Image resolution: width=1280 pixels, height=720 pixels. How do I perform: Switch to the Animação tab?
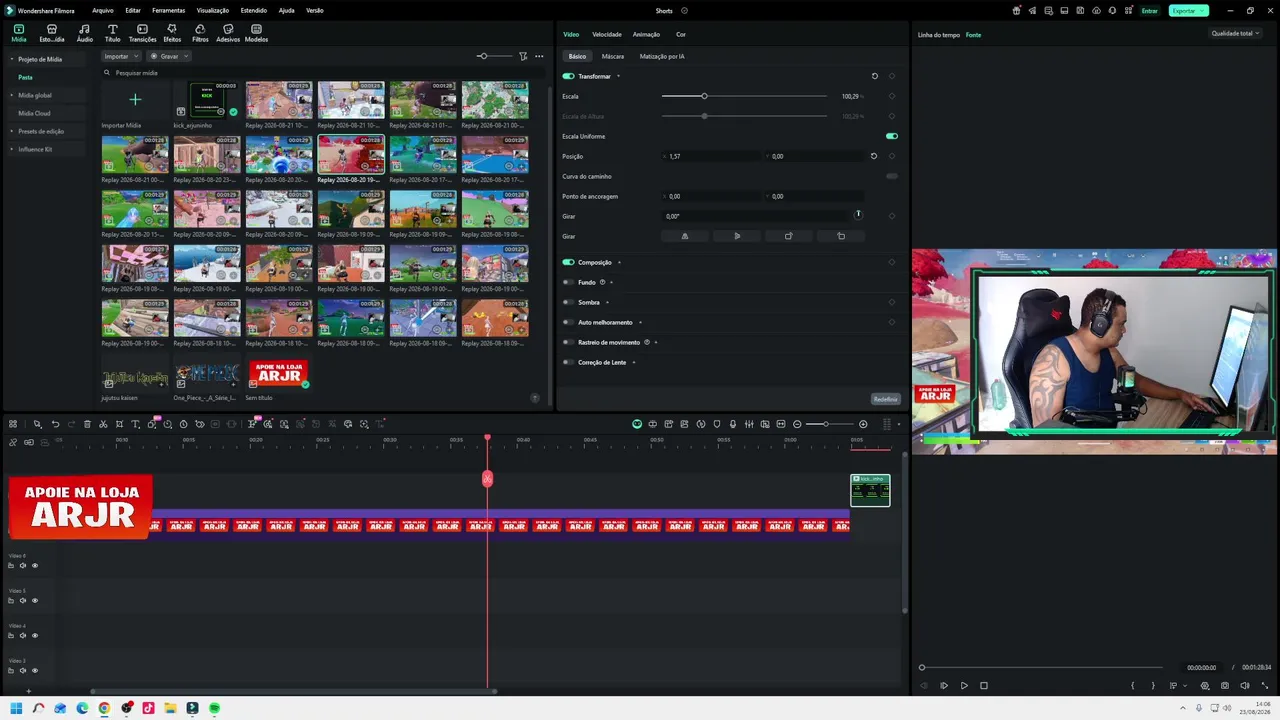coord(646,34)
